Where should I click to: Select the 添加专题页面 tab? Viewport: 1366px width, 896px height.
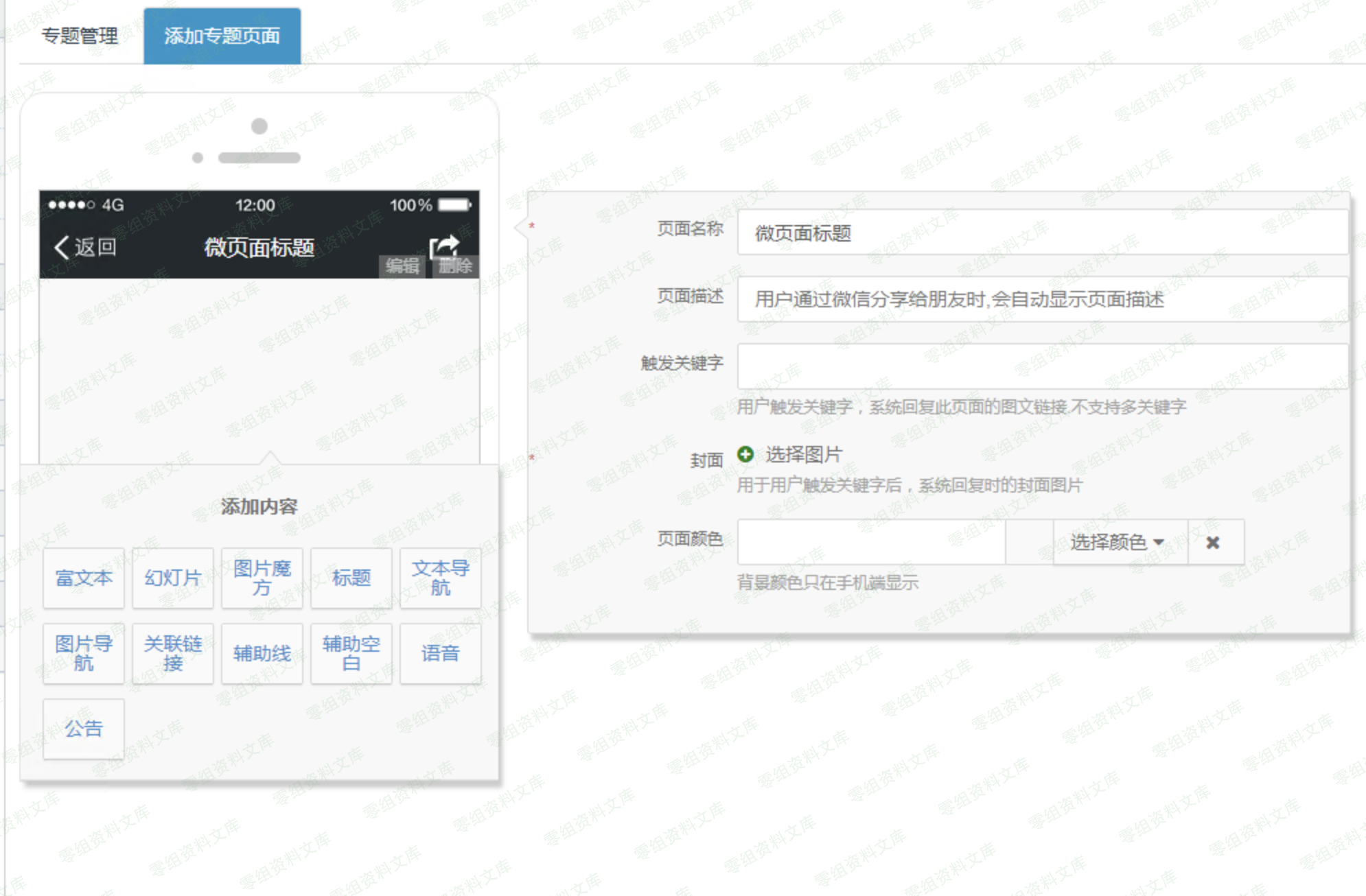tap(222, 36)
